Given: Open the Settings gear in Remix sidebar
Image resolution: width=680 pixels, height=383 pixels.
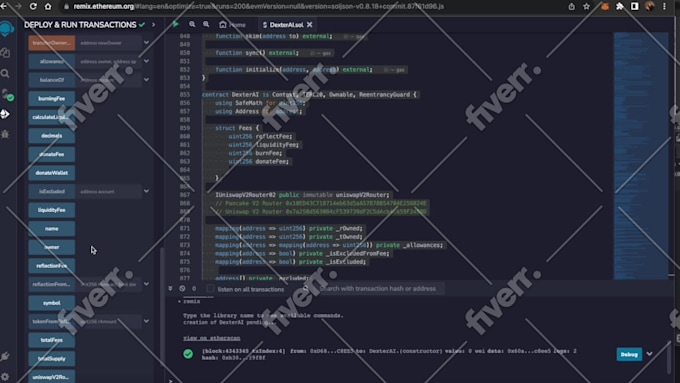Looking at the screenshot, I should point(5,376).
